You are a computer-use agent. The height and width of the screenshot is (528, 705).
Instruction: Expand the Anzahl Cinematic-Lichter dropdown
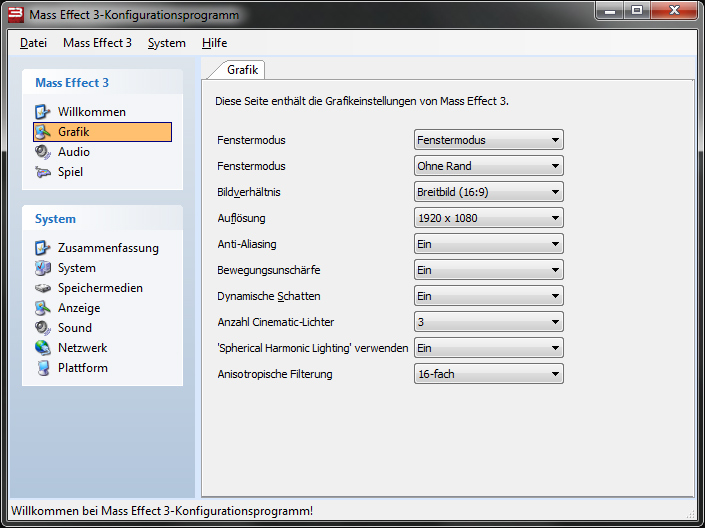(x=489, y=322)
